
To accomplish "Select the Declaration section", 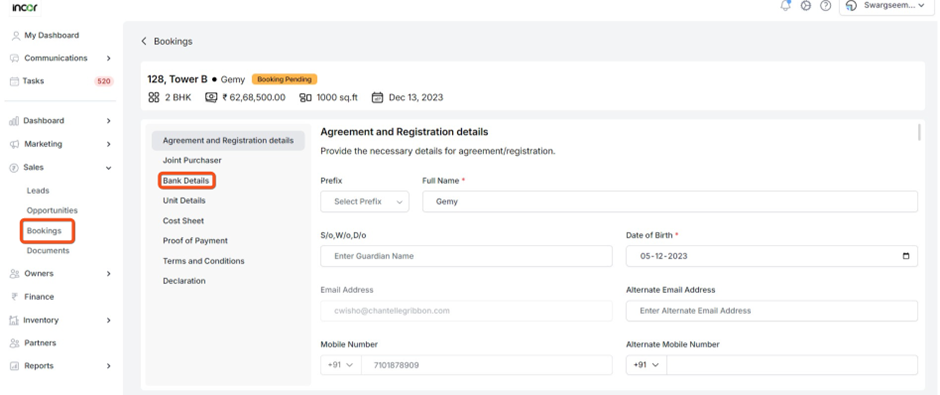I will pyautogui.click(x=184, y=281).
